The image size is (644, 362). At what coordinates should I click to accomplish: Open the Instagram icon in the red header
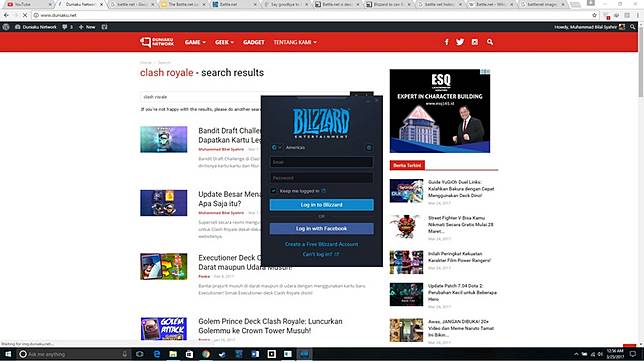(x=474, y=42)
